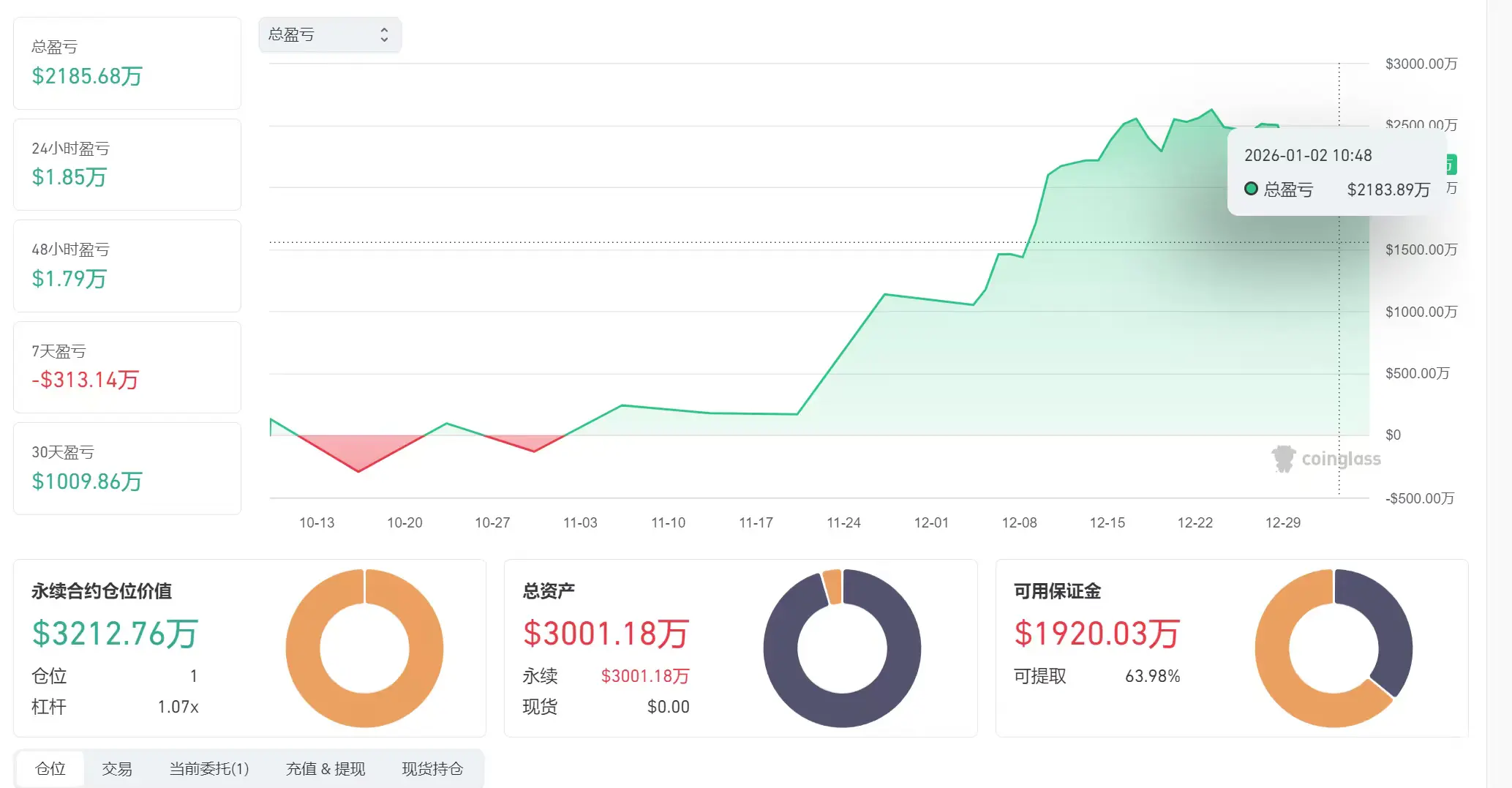This screenshot has width=1512, height=788.
Task: Click the 12-22 date on the x-axis
Action: (x=1195, y=522)
